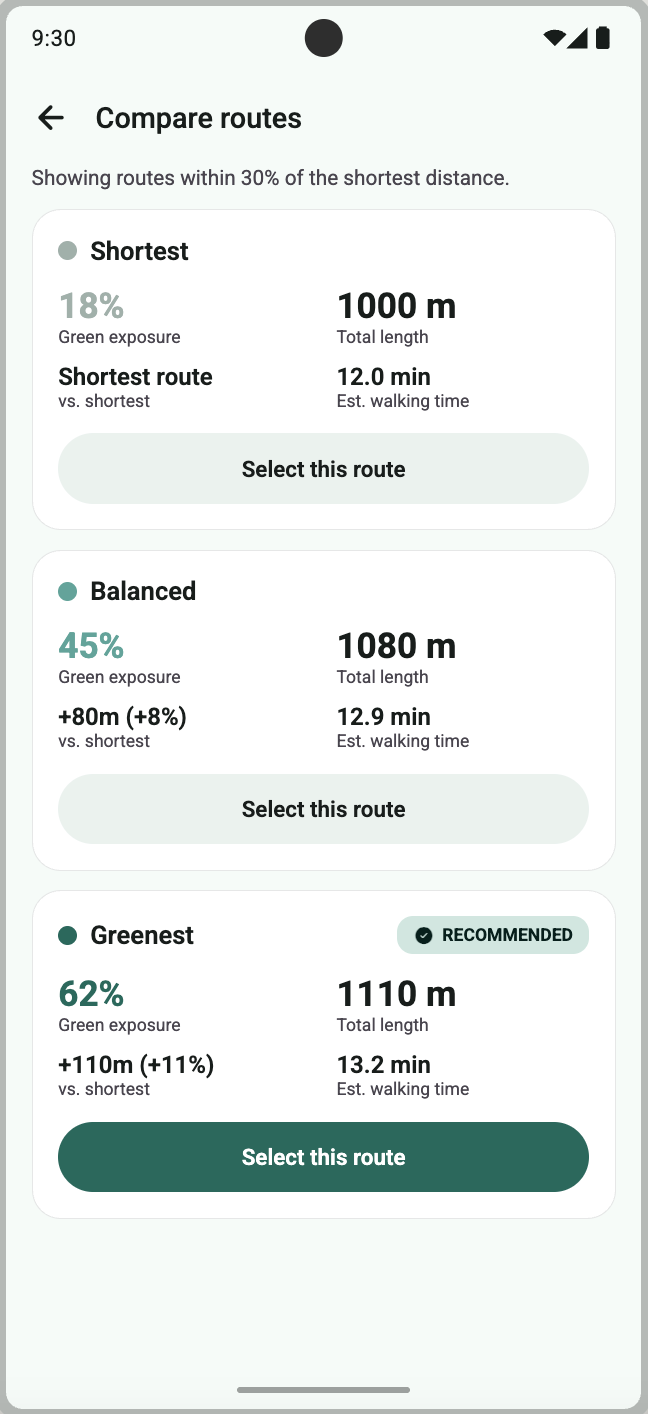
Task: Tap the 9:30 clock in status bar
Action: [54, 39]
